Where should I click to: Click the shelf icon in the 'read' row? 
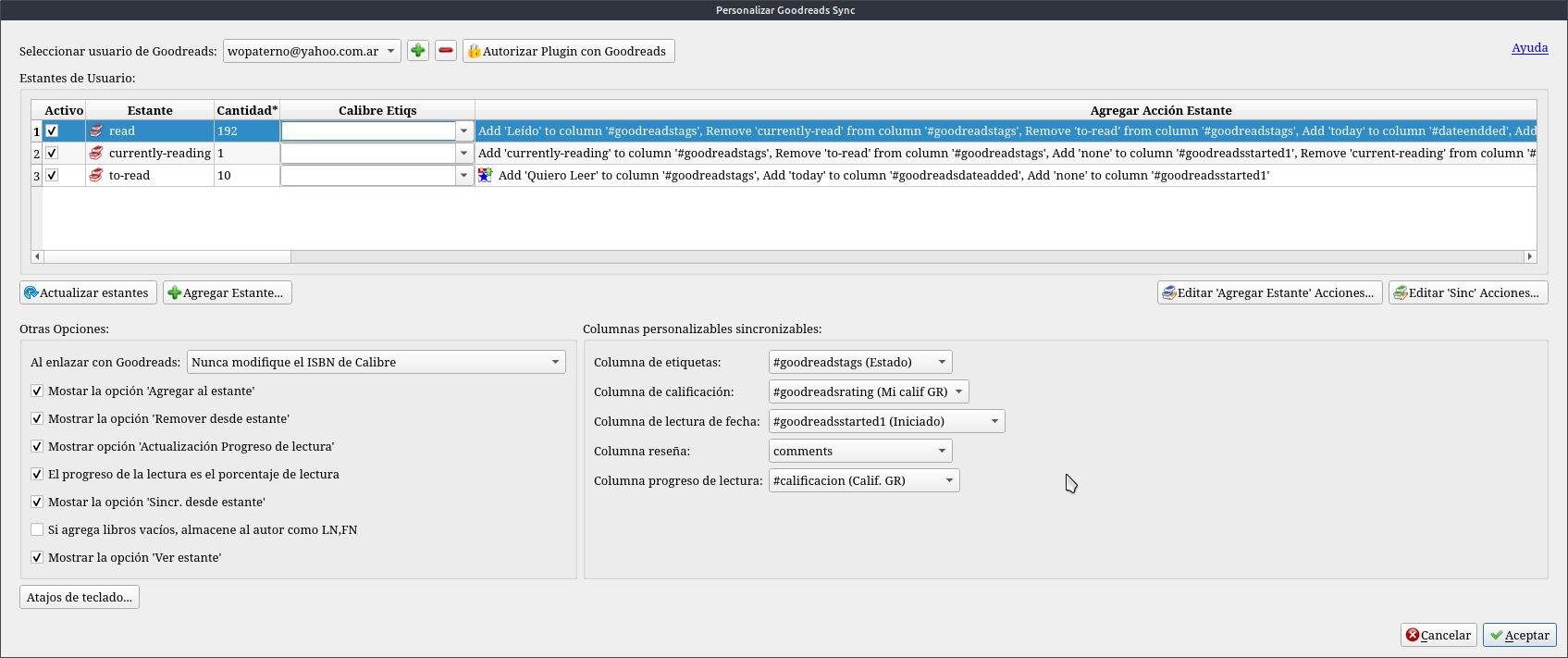96,130
